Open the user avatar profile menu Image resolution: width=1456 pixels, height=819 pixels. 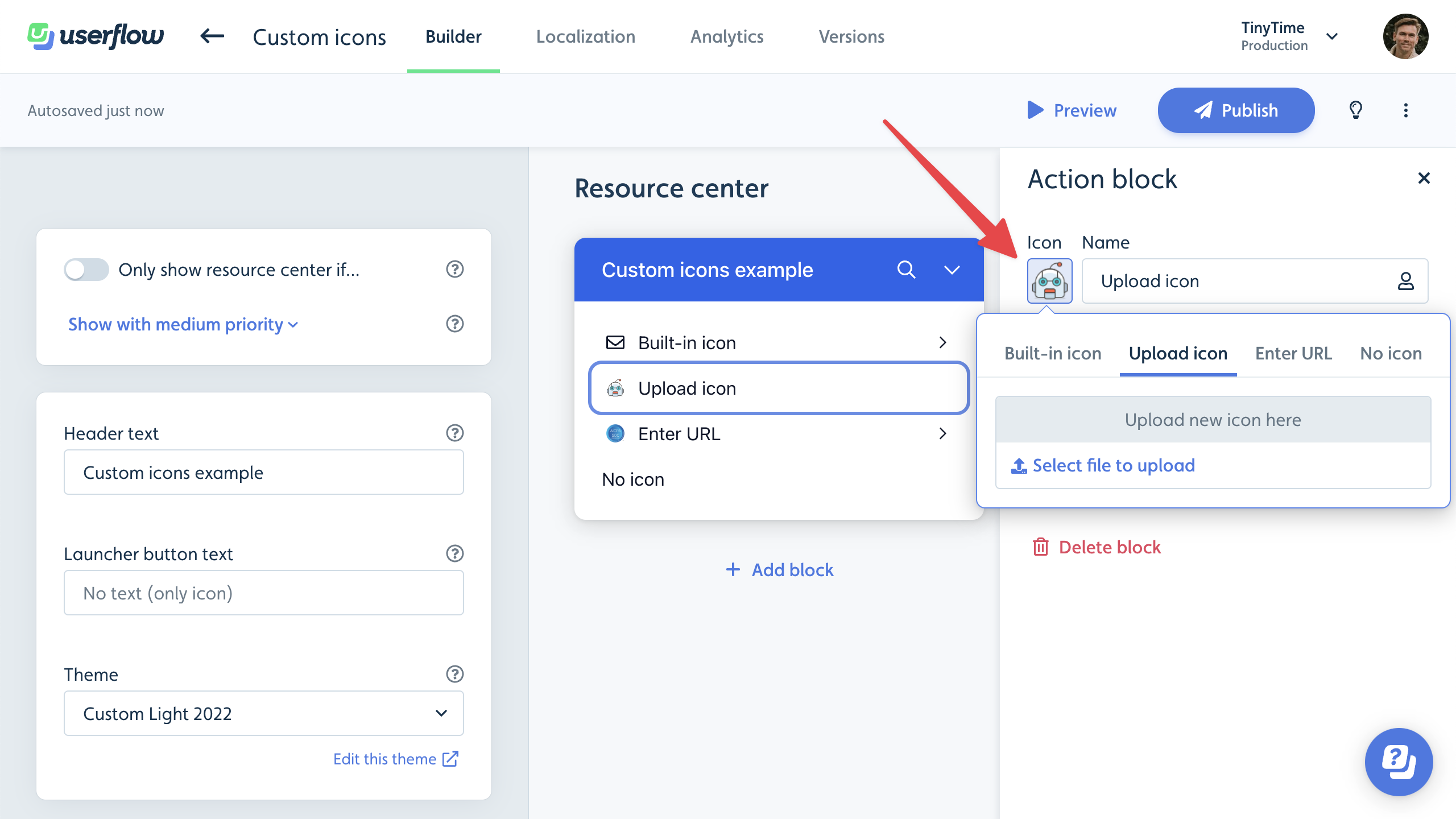1406,36
